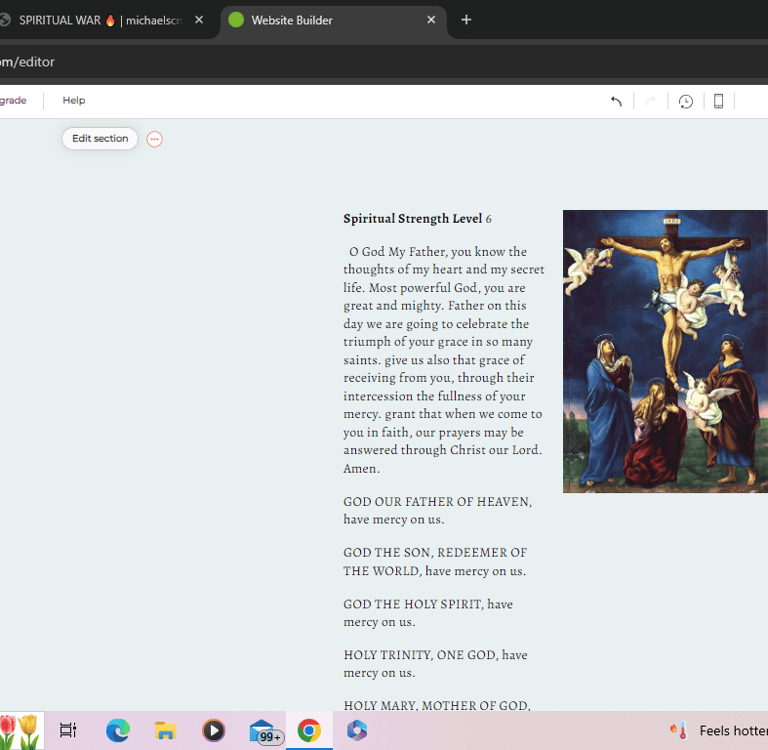Open Microsoft Copilot from taskbar
This screenshot has height=750, width=768.
357,730
